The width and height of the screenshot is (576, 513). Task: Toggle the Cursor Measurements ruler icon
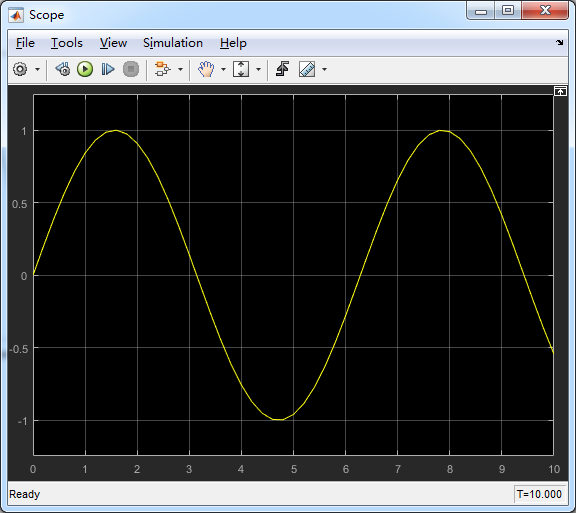coord(307,69)
